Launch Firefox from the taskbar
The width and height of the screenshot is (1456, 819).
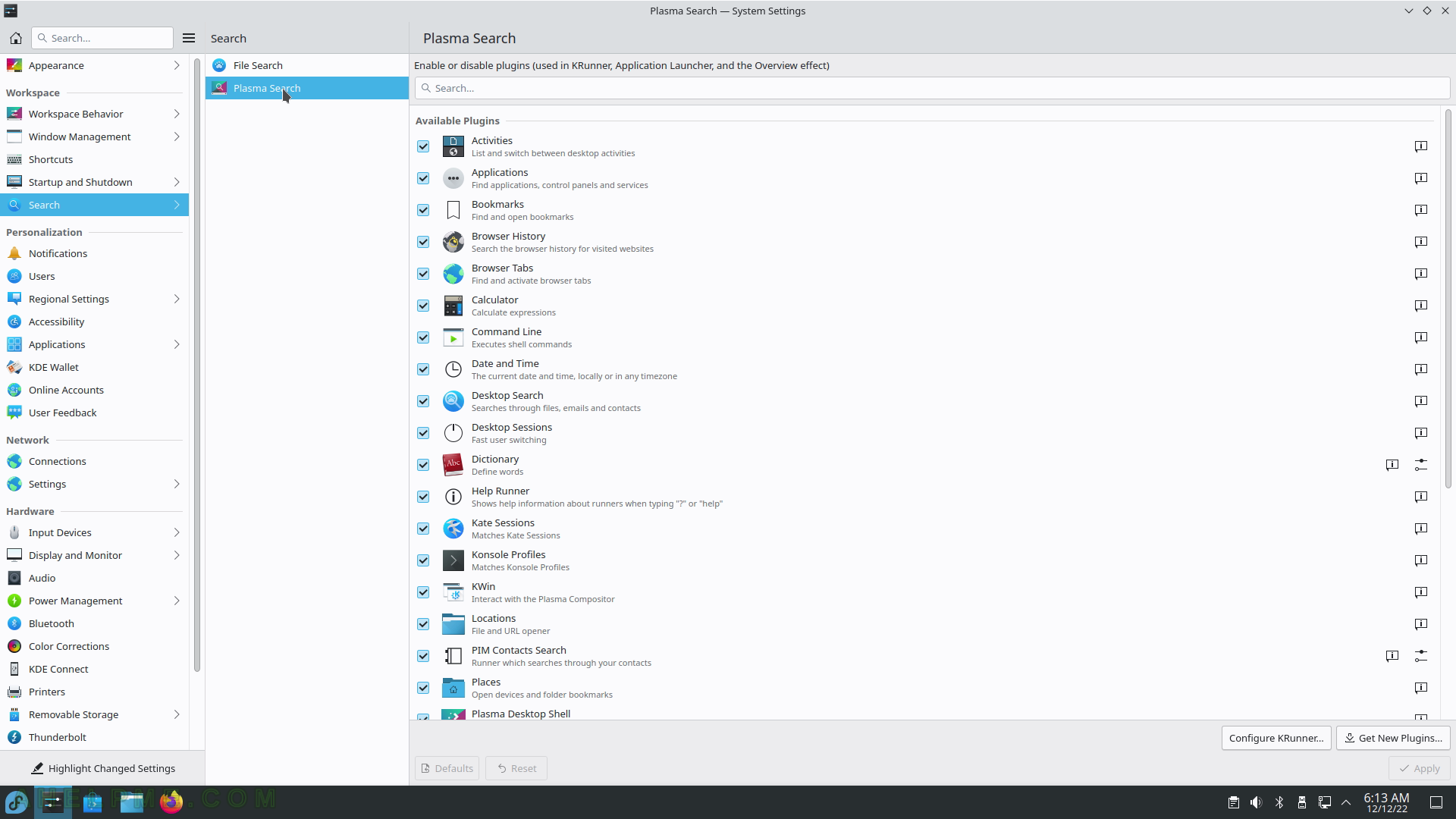pyautogui.click(x=171, y=802)
